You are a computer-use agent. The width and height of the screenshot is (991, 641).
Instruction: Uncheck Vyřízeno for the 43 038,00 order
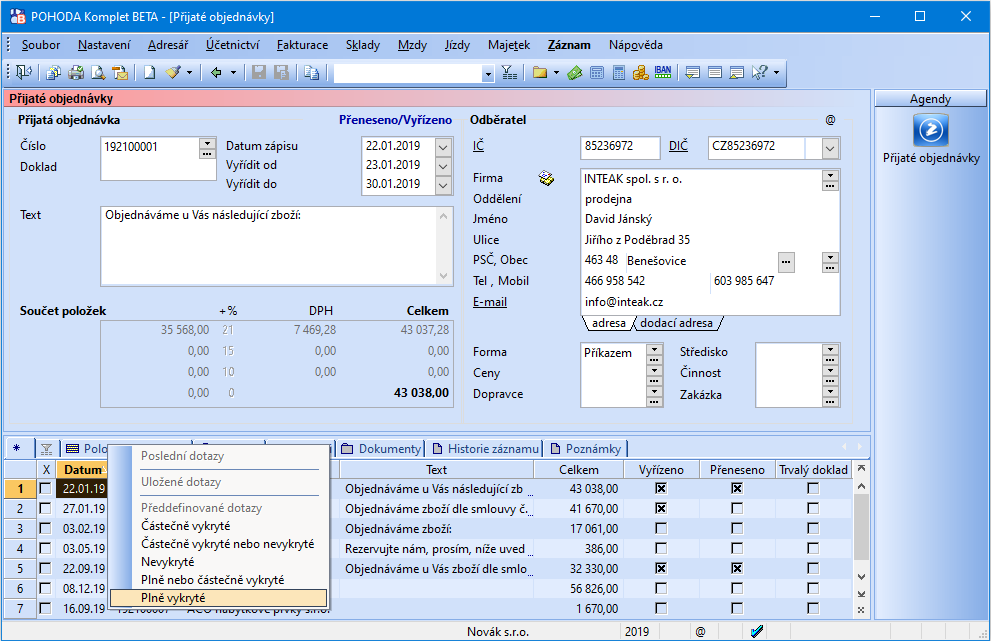661,489
